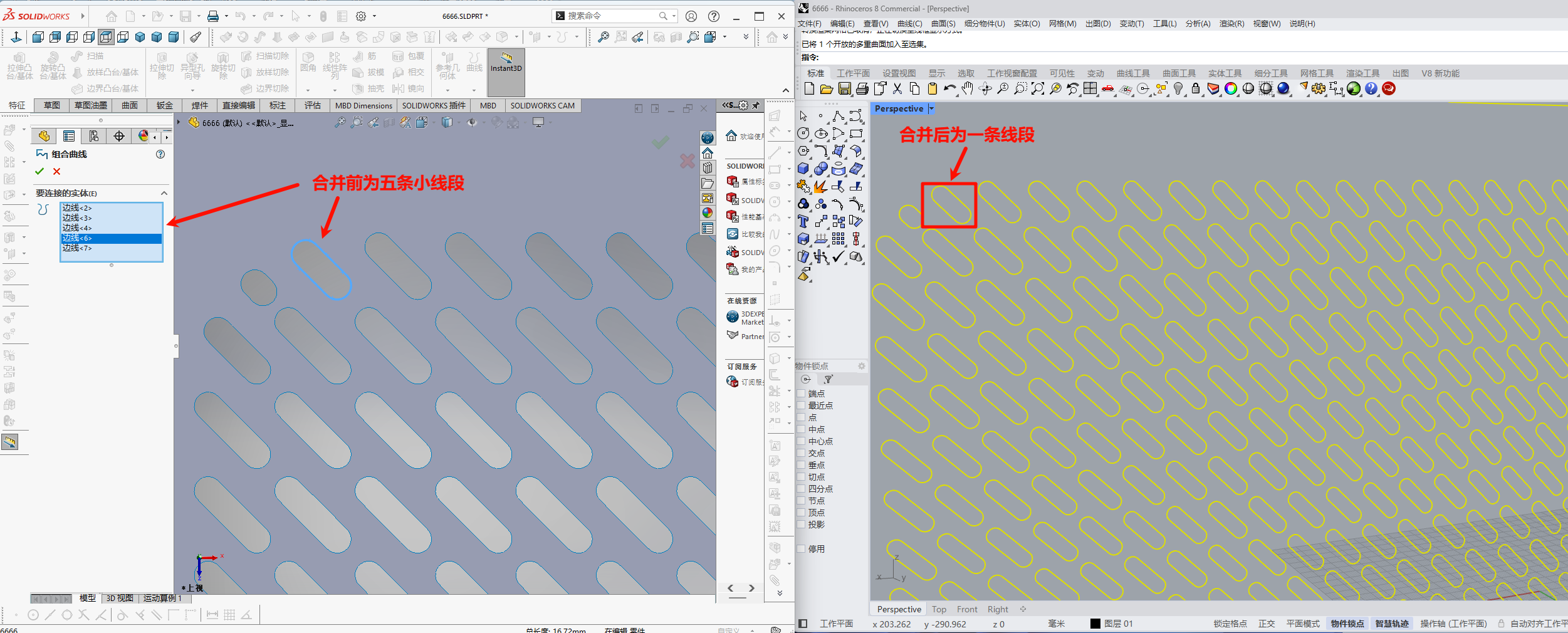Click the Normal To view icon in SolidWorks
Image resolution: width=1568 pixels, height=633 pixels.
click(x=16, y=38)
